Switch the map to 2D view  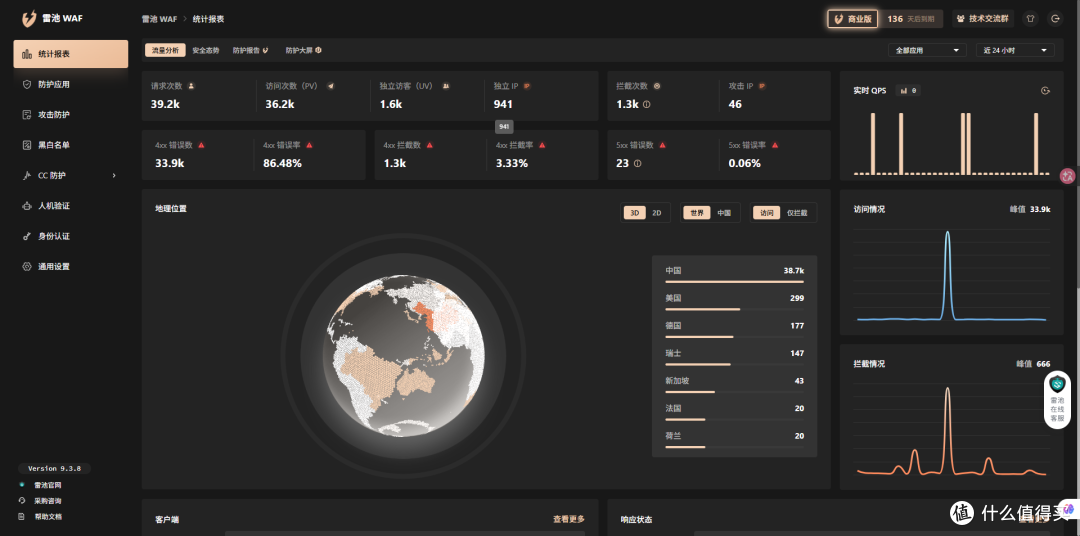pos(656,213)
